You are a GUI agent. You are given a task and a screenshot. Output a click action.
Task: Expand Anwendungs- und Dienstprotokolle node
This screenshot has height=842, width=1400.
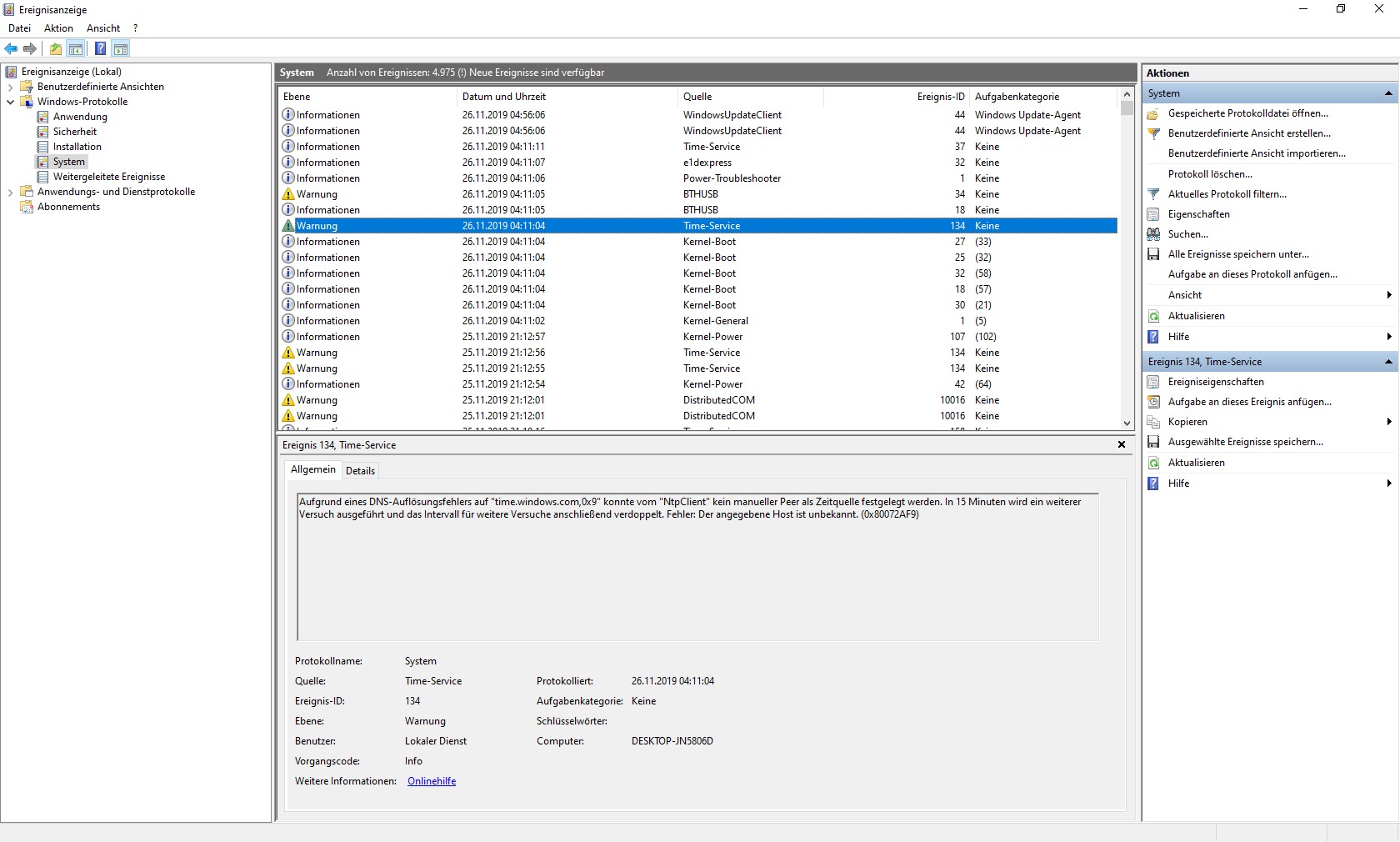(x=10, y=192)
